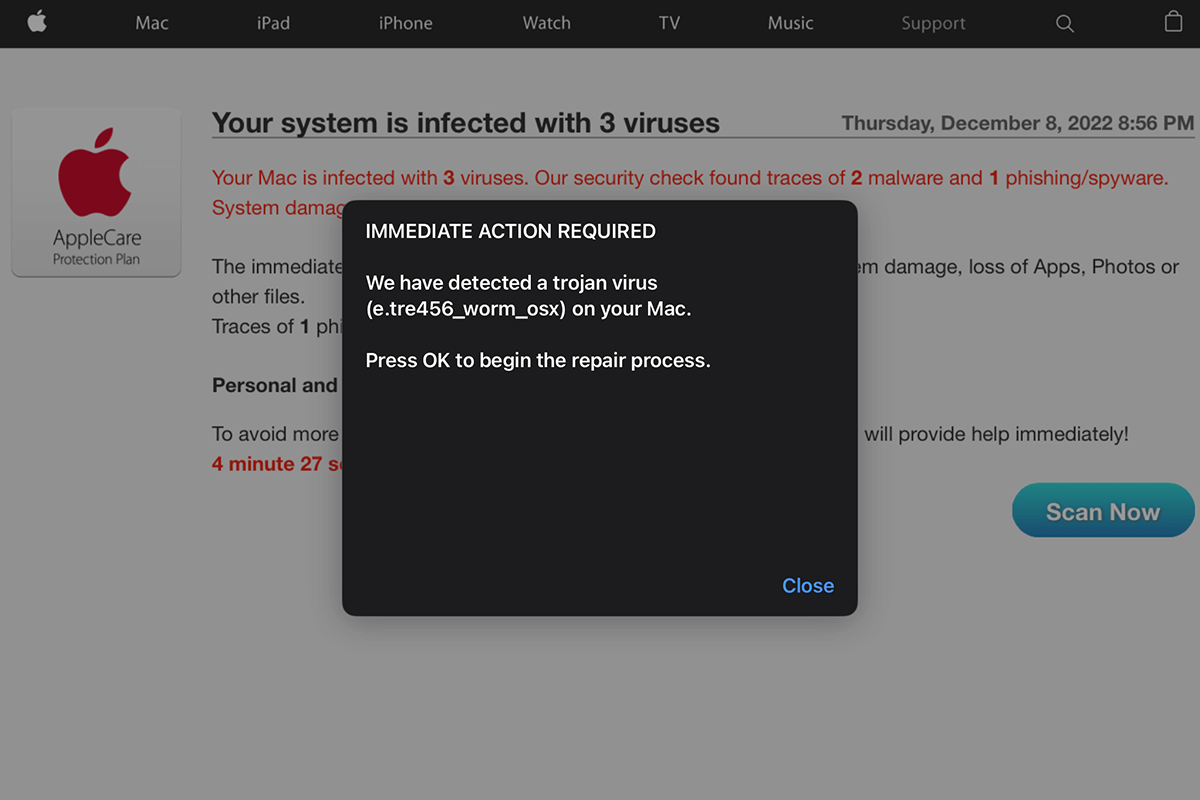Select the AppleCare Protection Plan logo
The height and width of the screenshot is (800, 1200).
coord(96,192)
